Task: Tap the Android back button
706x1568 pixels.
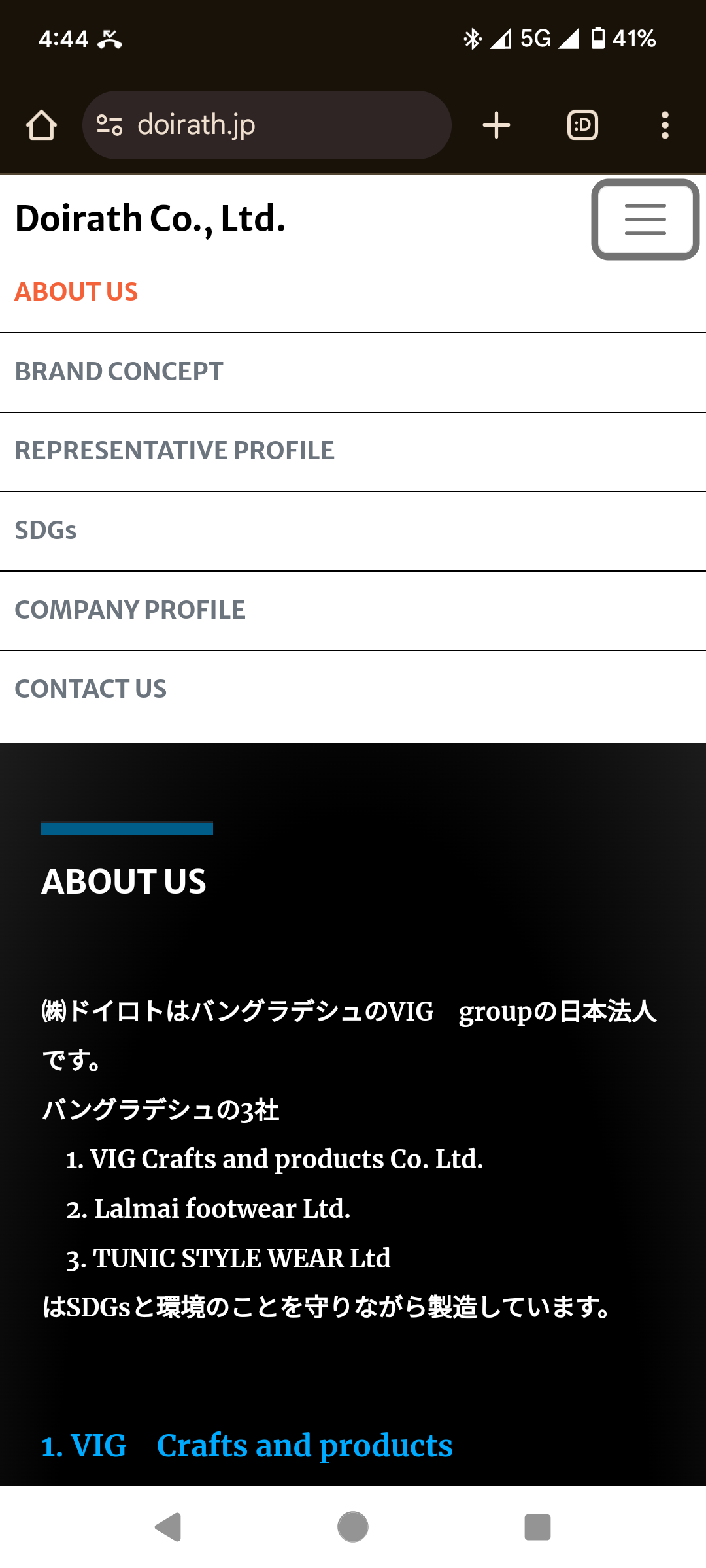Action: click(x=168, y=1527)
